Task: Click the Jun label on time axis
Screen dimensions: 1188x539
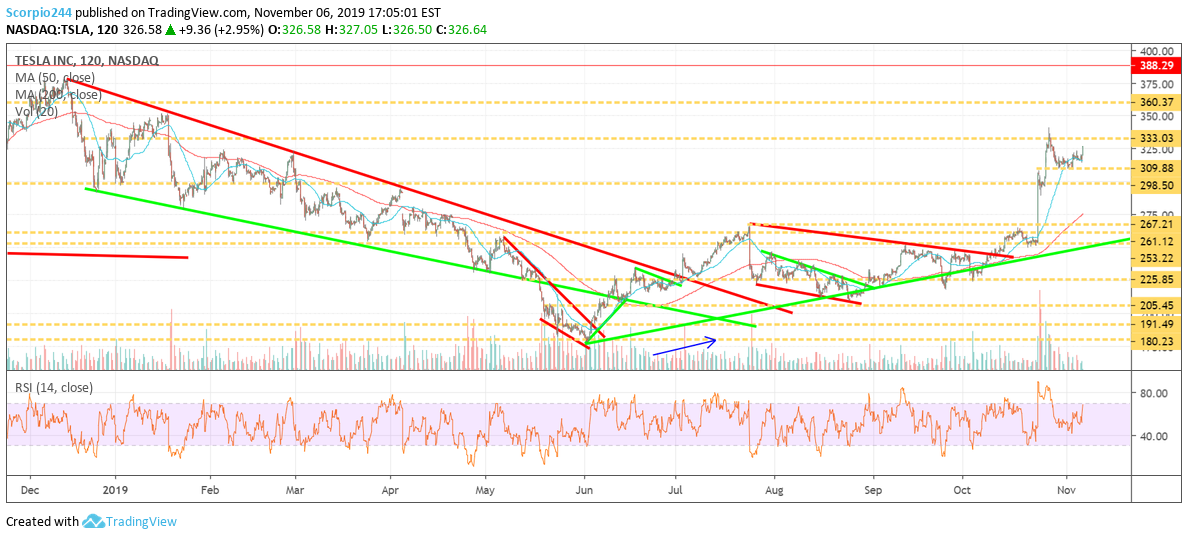Action: click(585, 490)
